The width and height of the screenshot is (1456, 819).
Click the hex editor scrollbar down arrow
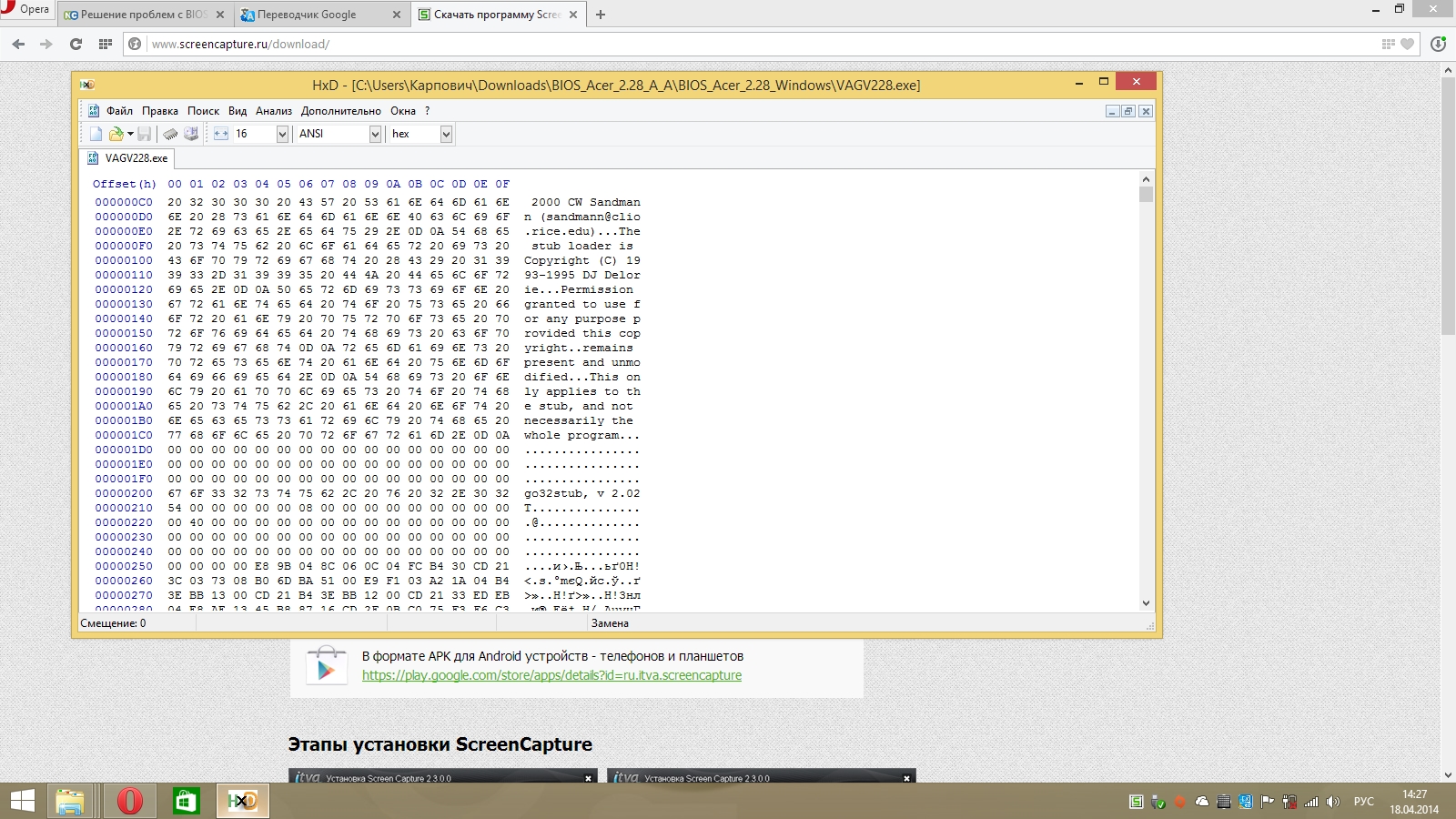click(x=1146, y=603)
